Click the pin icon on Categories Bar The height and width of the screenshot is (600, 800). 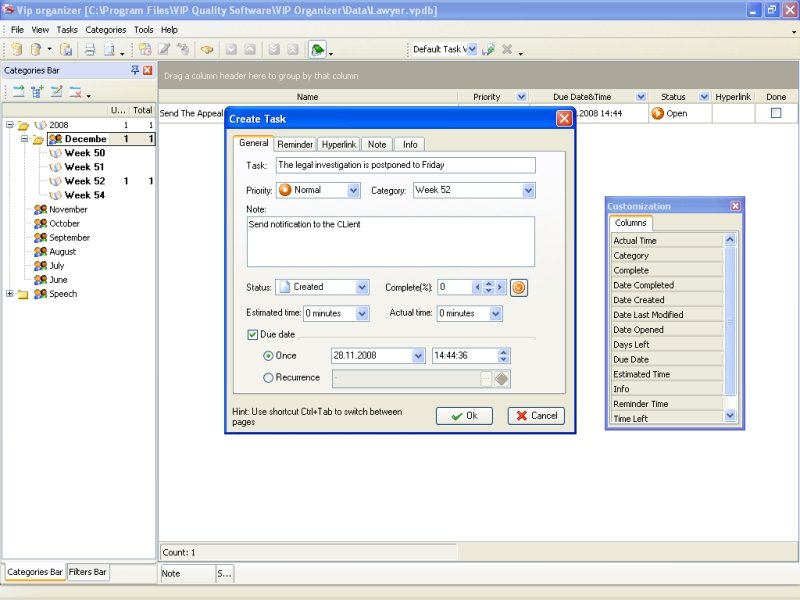click(135, 71)
